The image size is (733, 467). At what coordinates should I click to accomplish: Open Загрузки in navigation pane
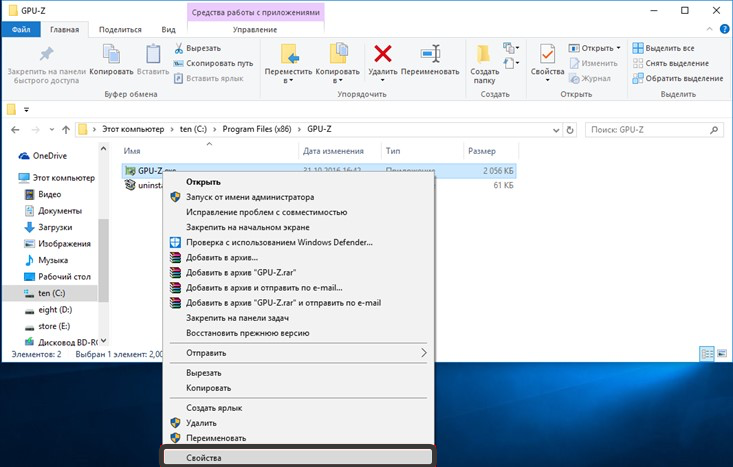[x=48, y=227]
